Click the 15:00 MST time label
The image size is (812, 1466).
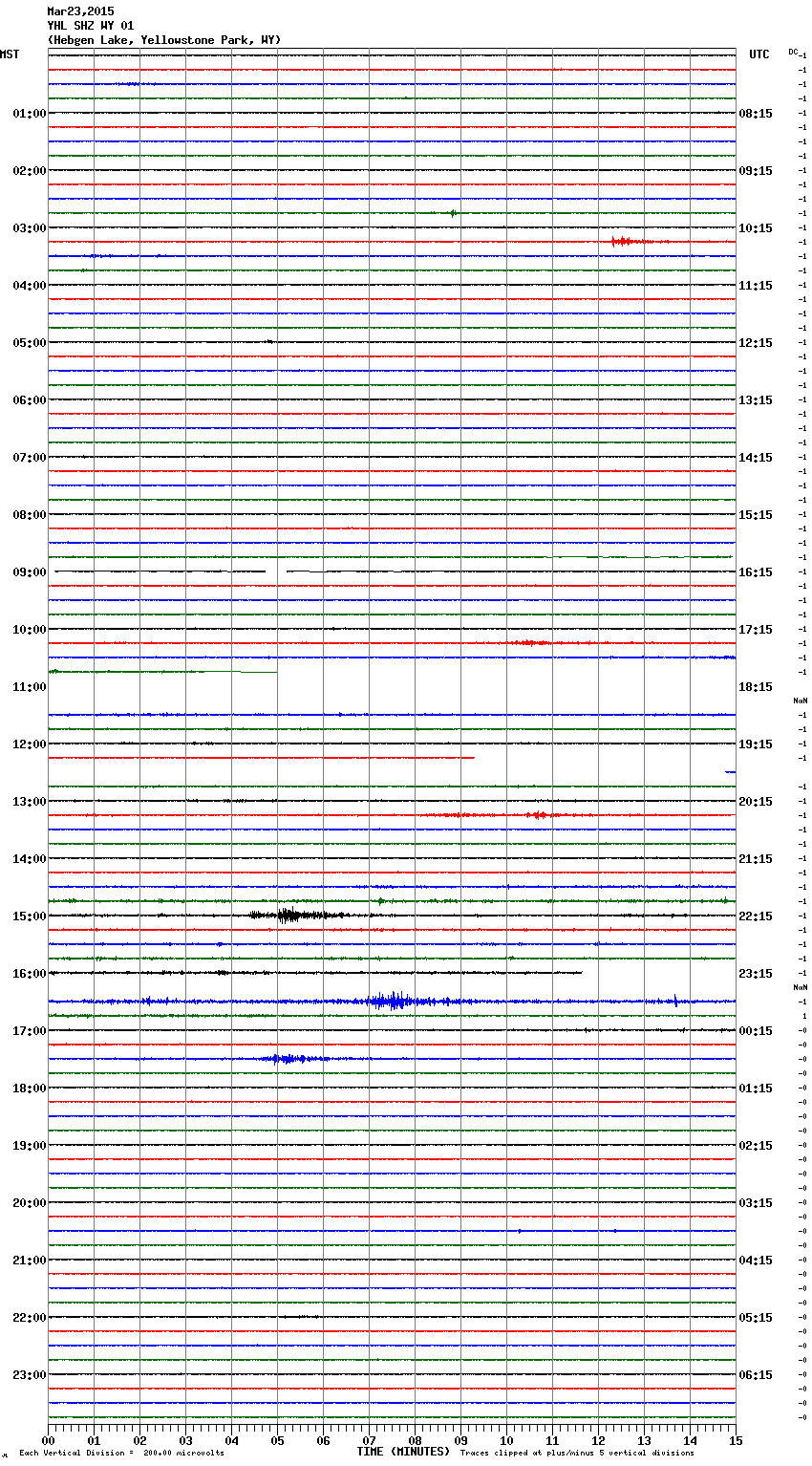pyautogui.click(x=29, y=916)
